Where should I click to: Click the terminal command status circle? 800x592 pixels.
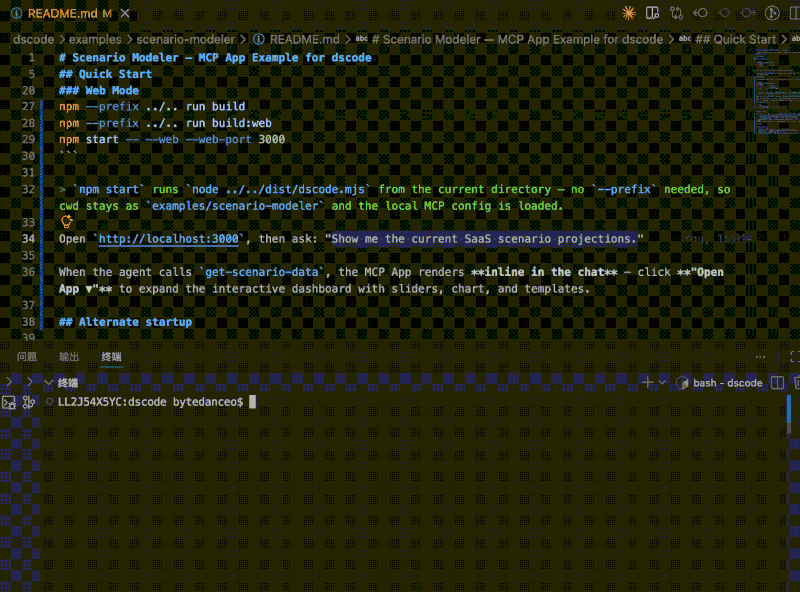49,402
